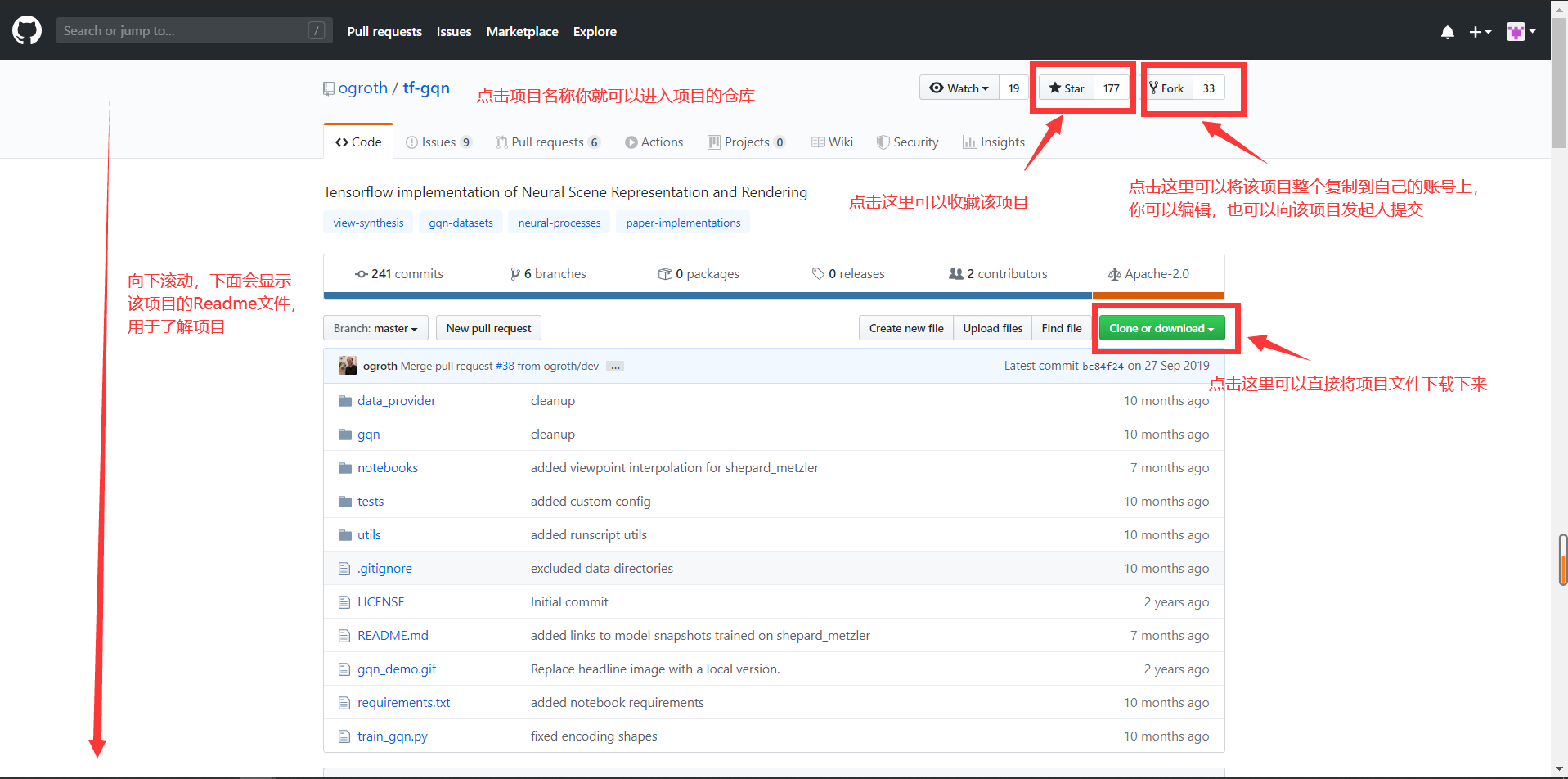The height and width of the screenshot is (779, 1568).
Task: Open the .gitignore file
Action: (384, 568)
